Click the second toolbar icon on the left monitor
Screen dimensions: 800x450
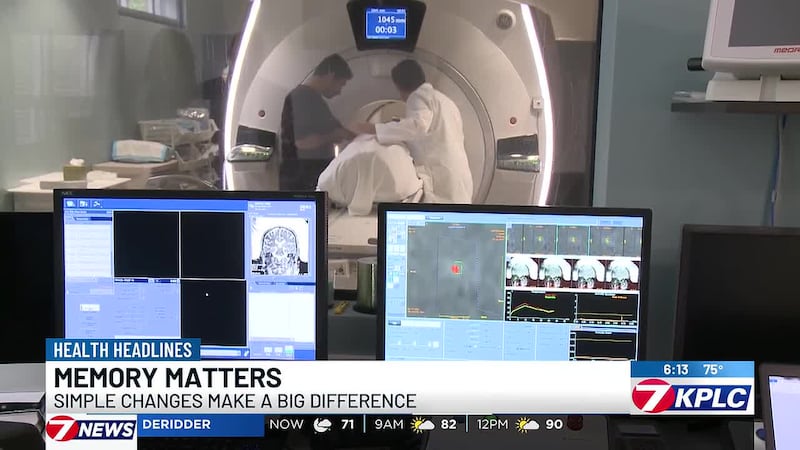click(84, 204)
